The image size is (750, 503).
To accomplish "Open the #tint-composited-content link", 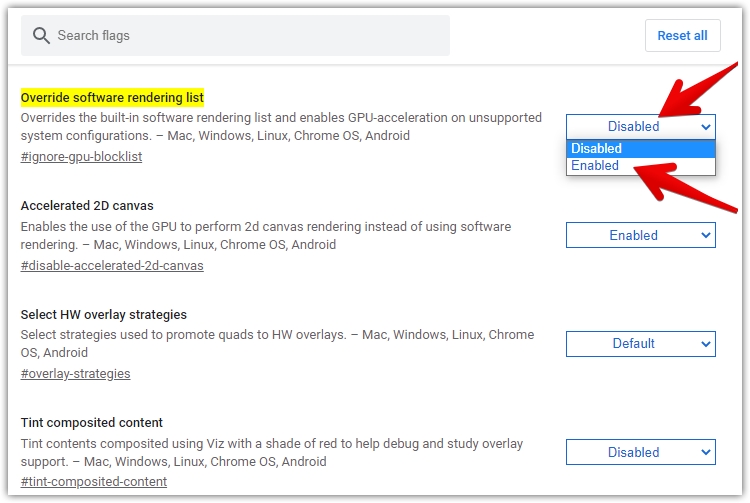I will pos(94,481).
